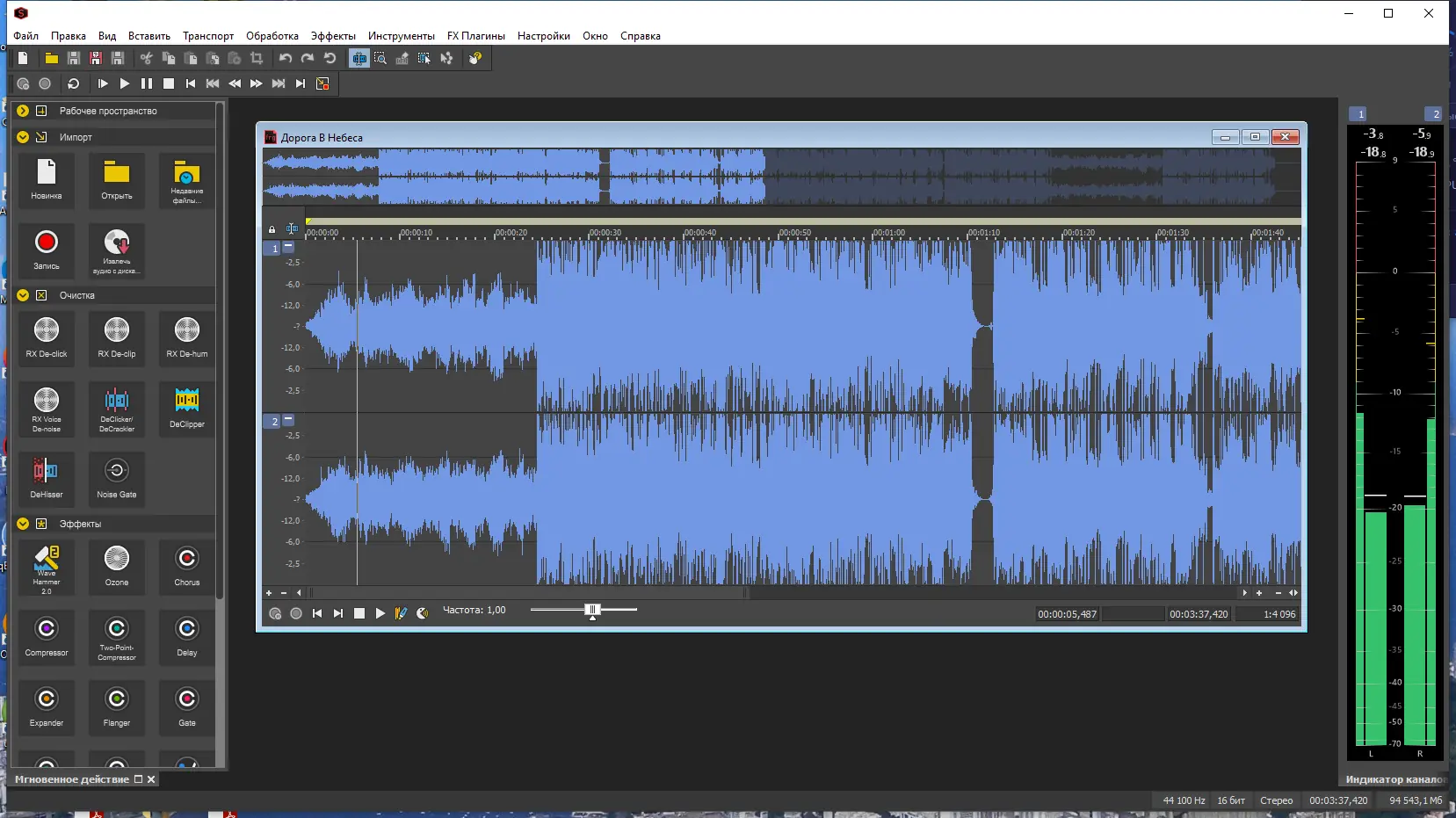
Task: Open the Ozone effect
Action: [117, 566]
